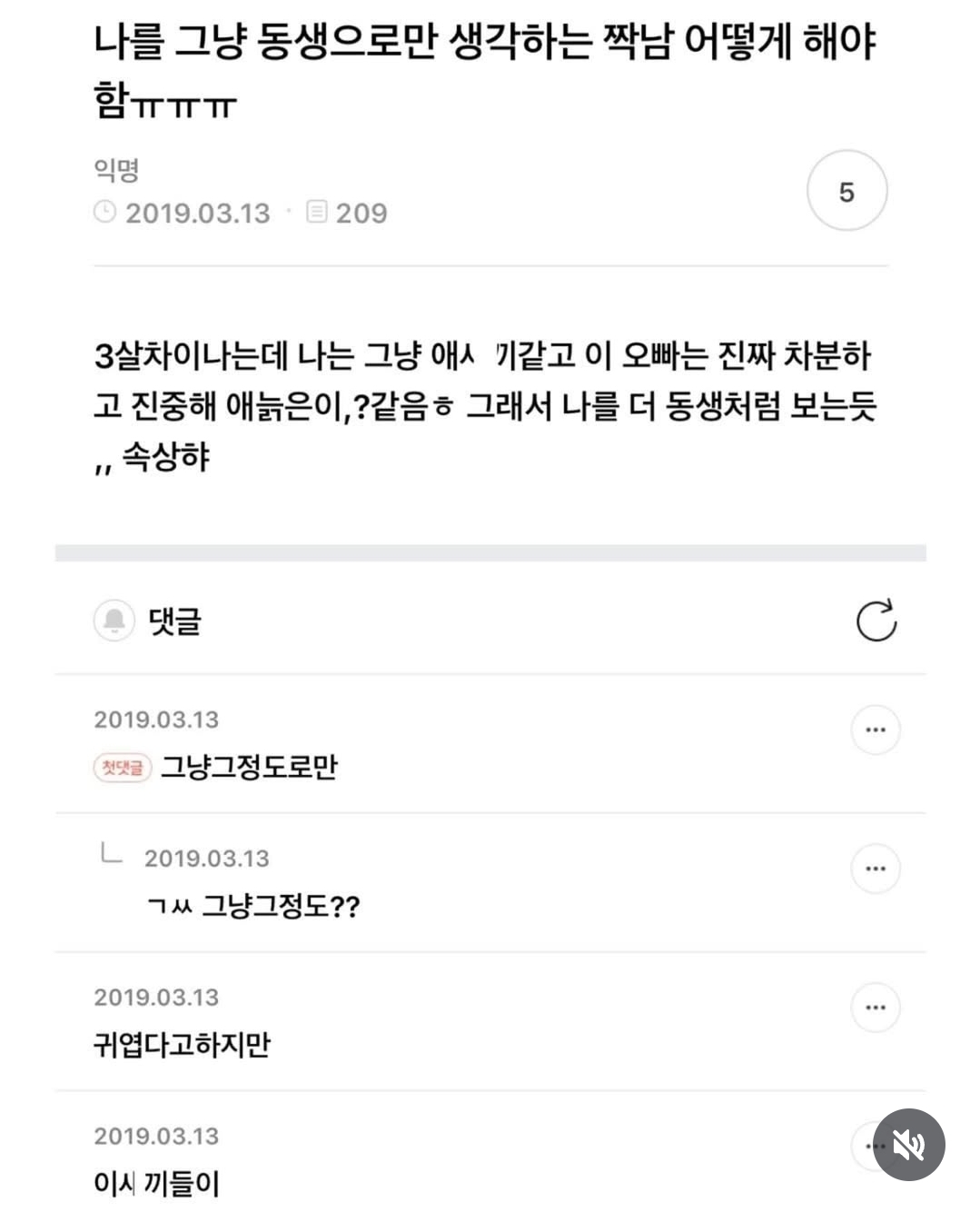This screenshot has width=980, height=1232.
Task: Open more options for reply ㄱㅆ 그냥그정도??
Action: (876, 869)
